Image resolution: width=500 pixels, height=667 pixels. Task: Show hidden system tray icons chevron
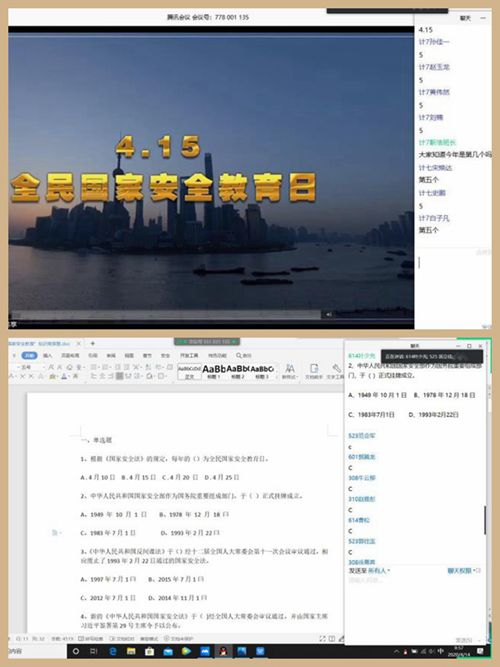click(x=396, y=651)
